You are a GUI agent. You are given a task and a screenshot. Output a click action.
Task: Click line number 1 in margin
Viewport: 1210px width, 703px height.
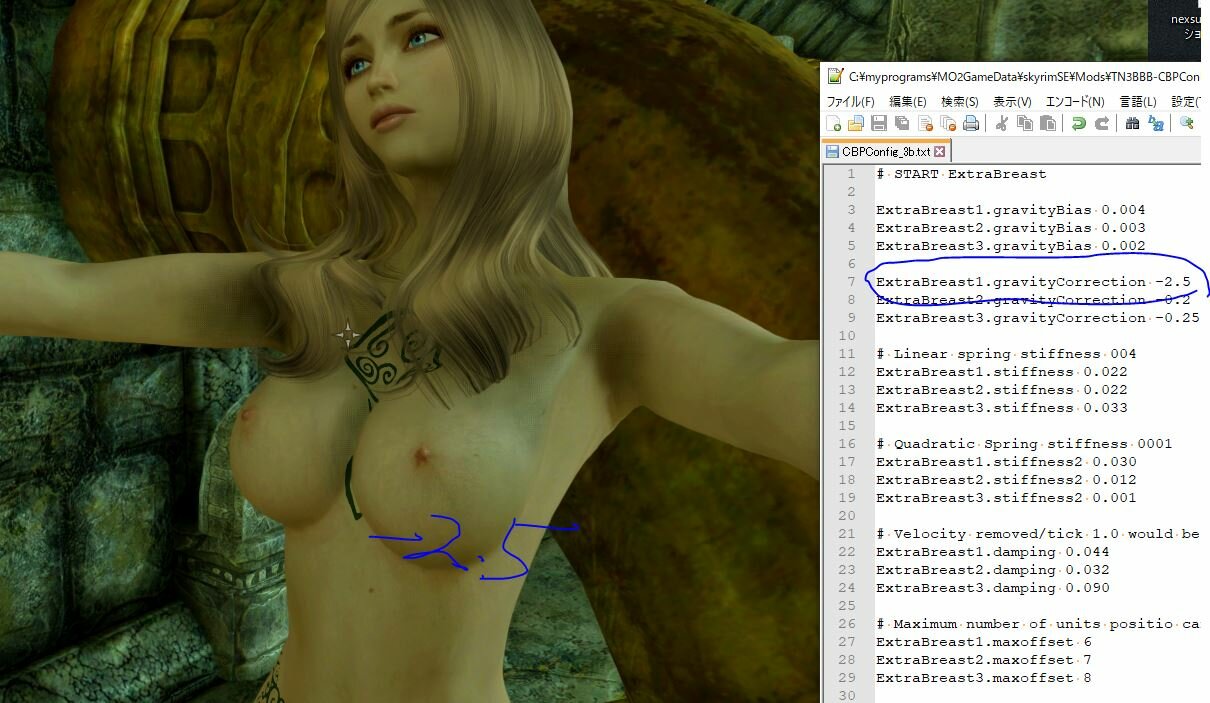(x=851, y=174)
